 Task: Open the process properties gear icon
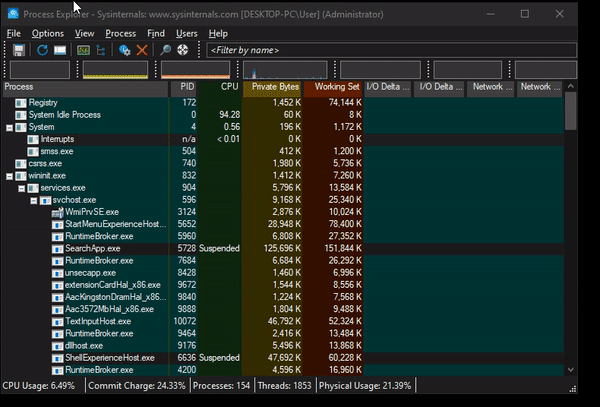(124, 50)
